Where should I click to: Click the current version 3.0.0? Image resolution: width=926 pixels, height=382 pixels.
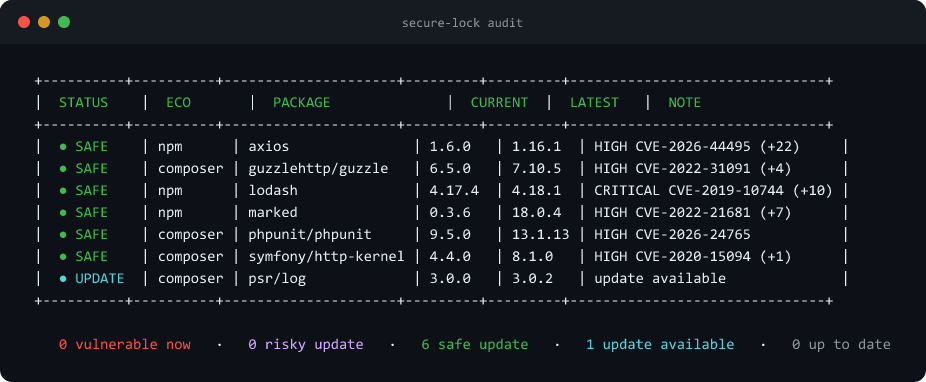tap(450, 279)
